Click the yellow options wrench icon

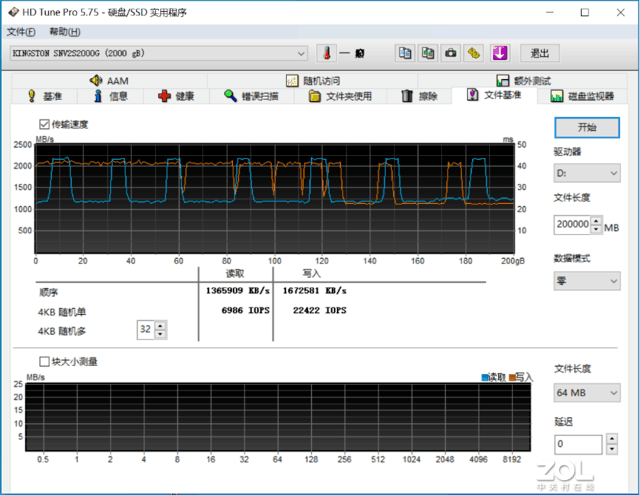click(x=474, y=53)
